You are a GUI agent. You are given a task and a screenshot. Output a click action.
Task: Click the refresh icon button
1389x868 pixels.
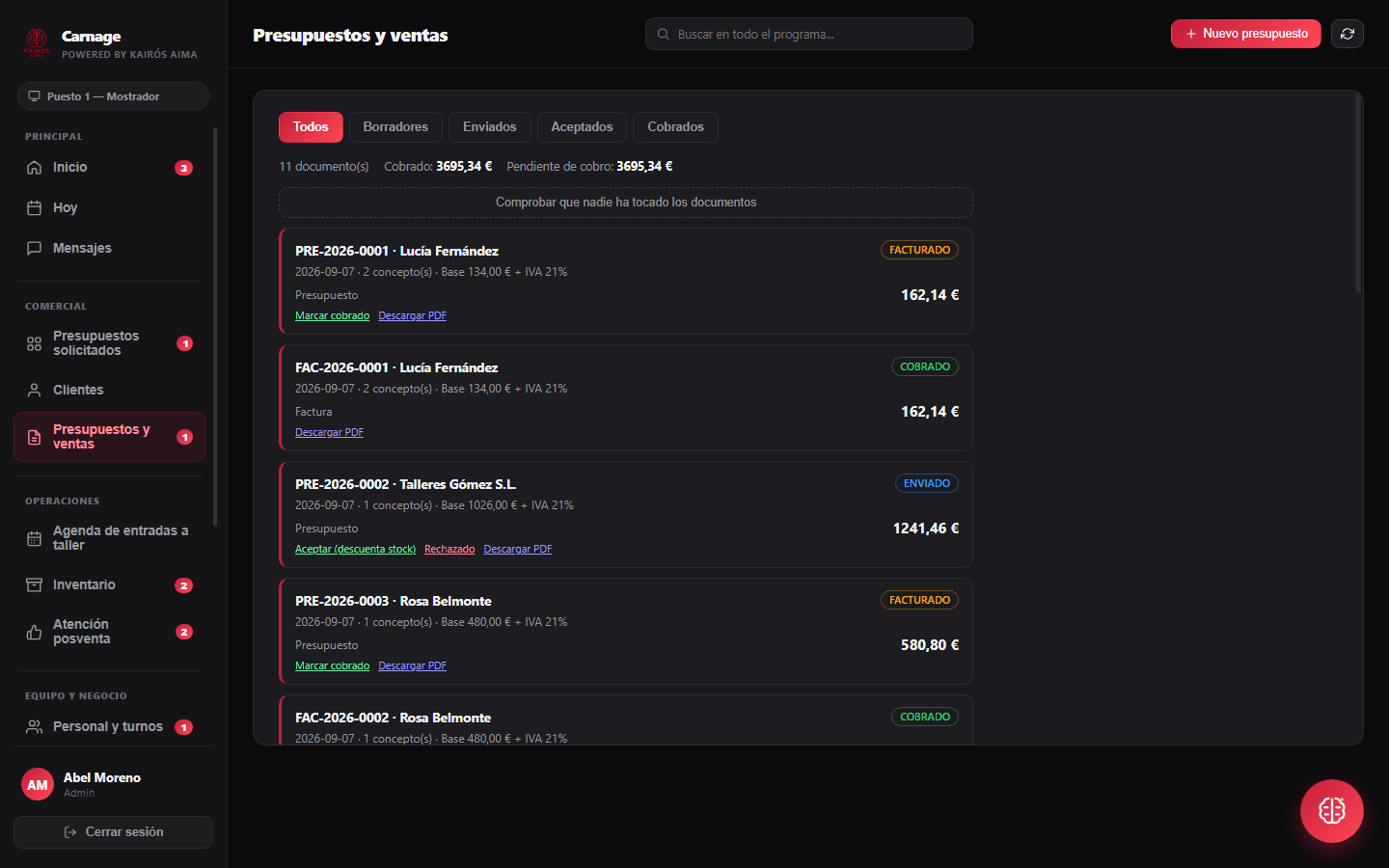[x=1348, y=34]
